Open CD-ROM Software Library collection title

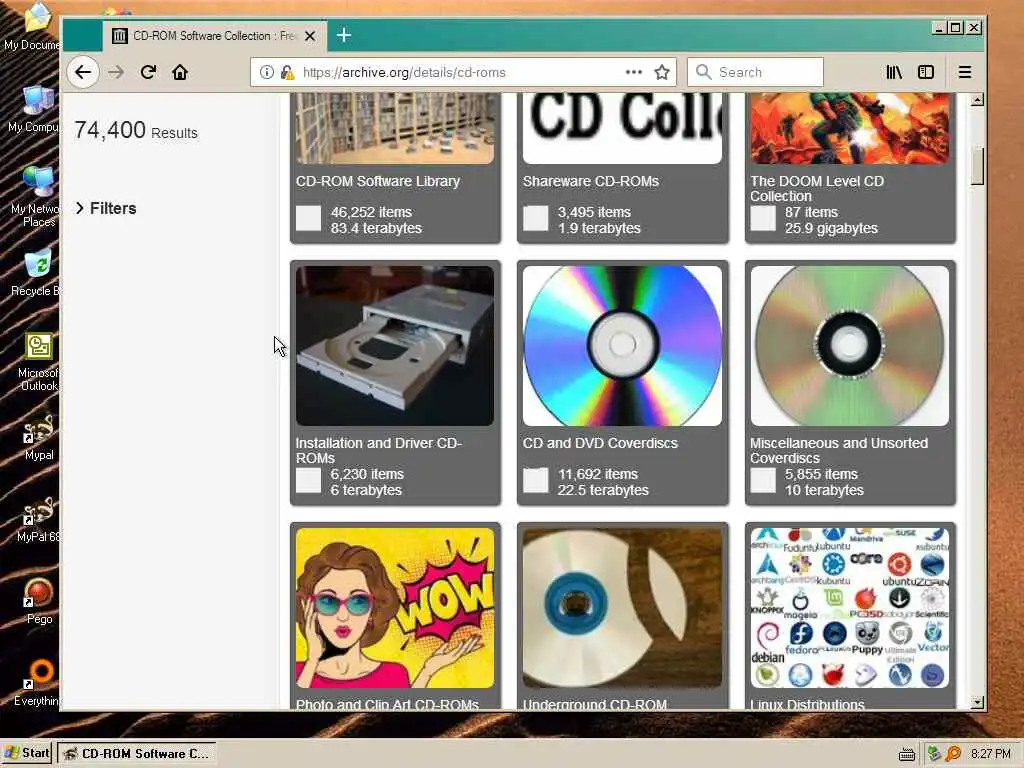point(377,181)
